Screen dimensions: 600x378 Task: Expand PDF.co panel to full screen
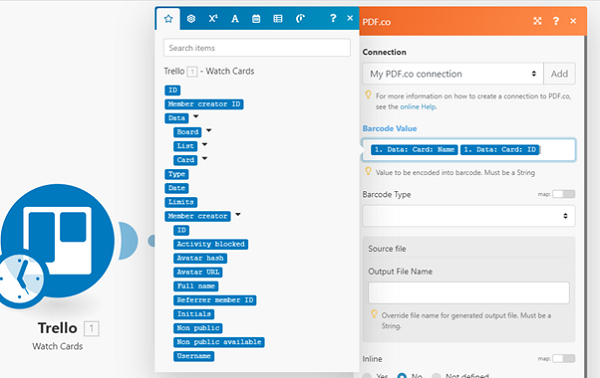(537, 21)
